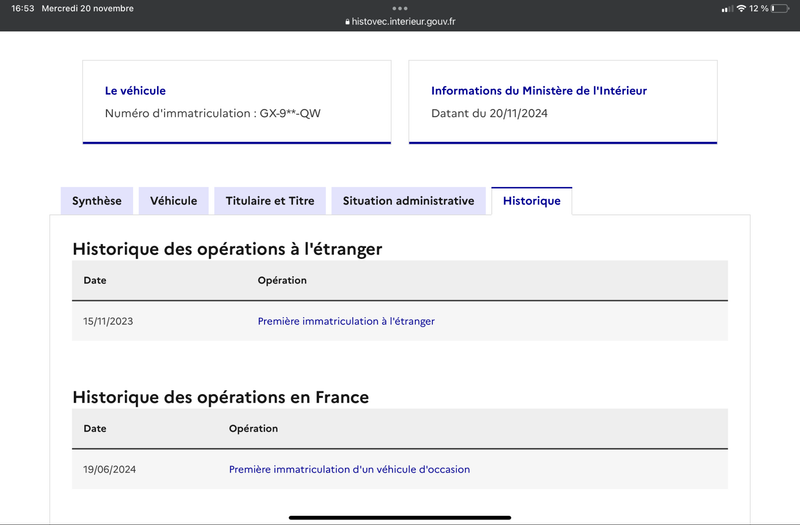
Task: Click the Historique des opérations à l'étranger heading
Action: coord(227,249)
